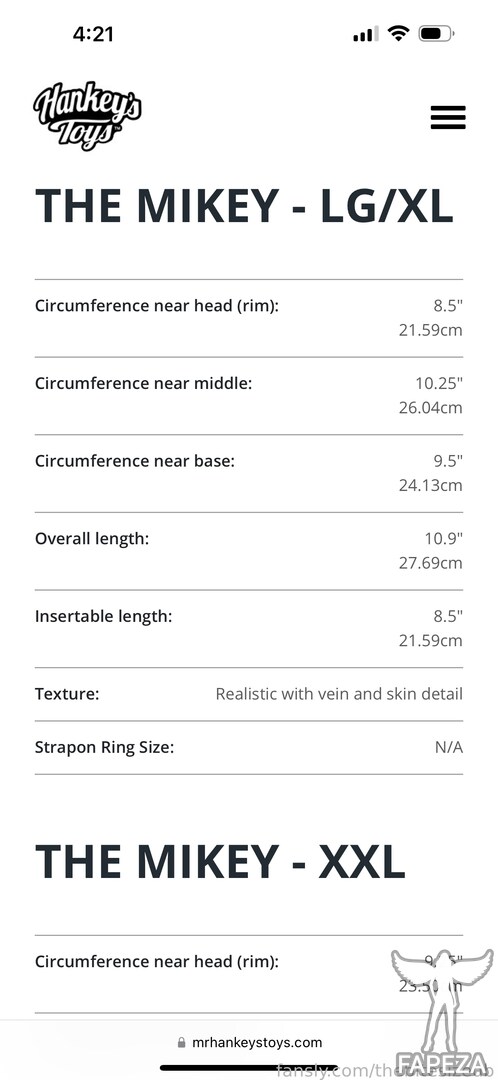This screenshot has width=498, height=1080.
Task: Tap the lock icon beside the URL
Action: click(181, 1043)
